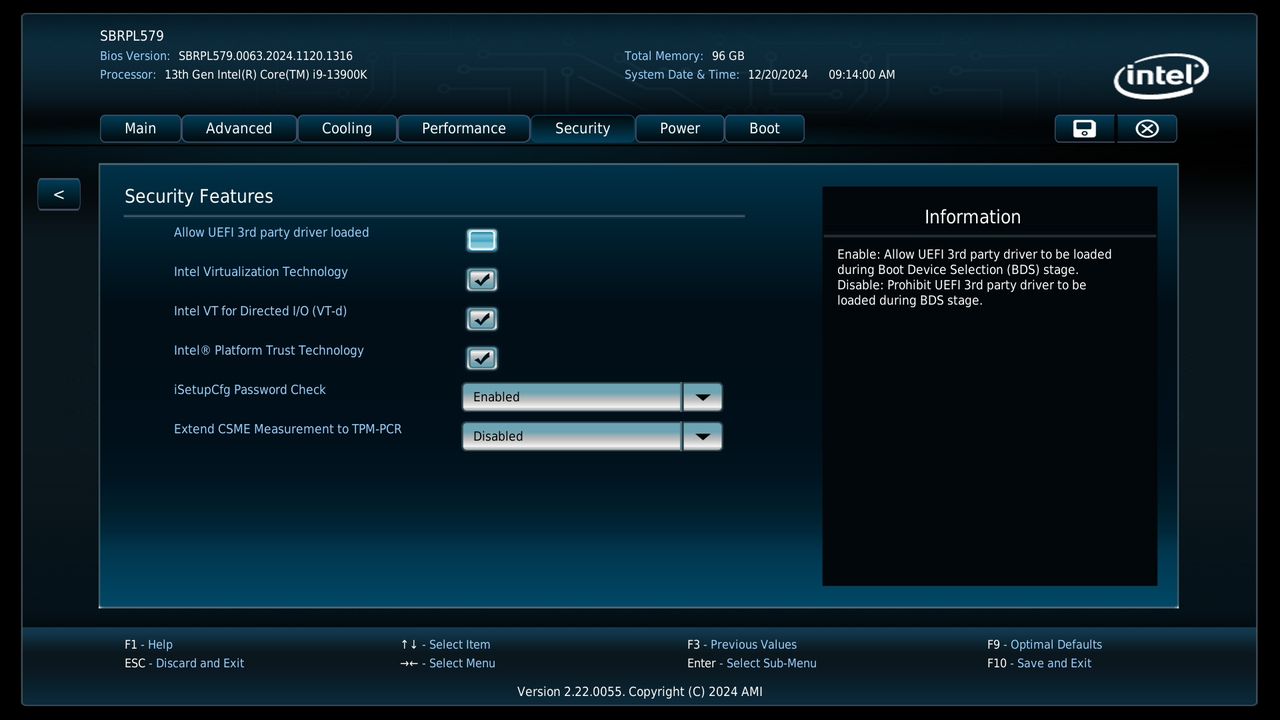The width and height of the screenshot is (1280, 720).
Task: Click the AMI version copyright line
Action: (x=640, y=692)
